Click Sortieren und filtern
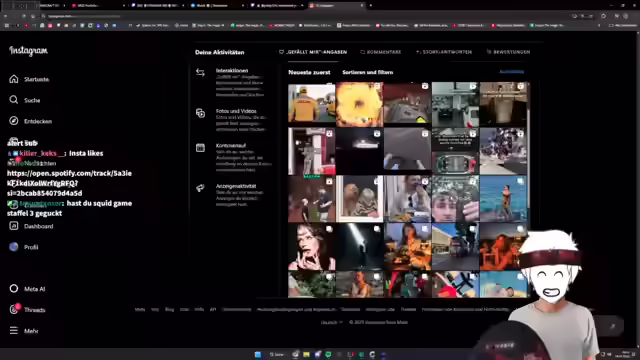 pos(367,72)
